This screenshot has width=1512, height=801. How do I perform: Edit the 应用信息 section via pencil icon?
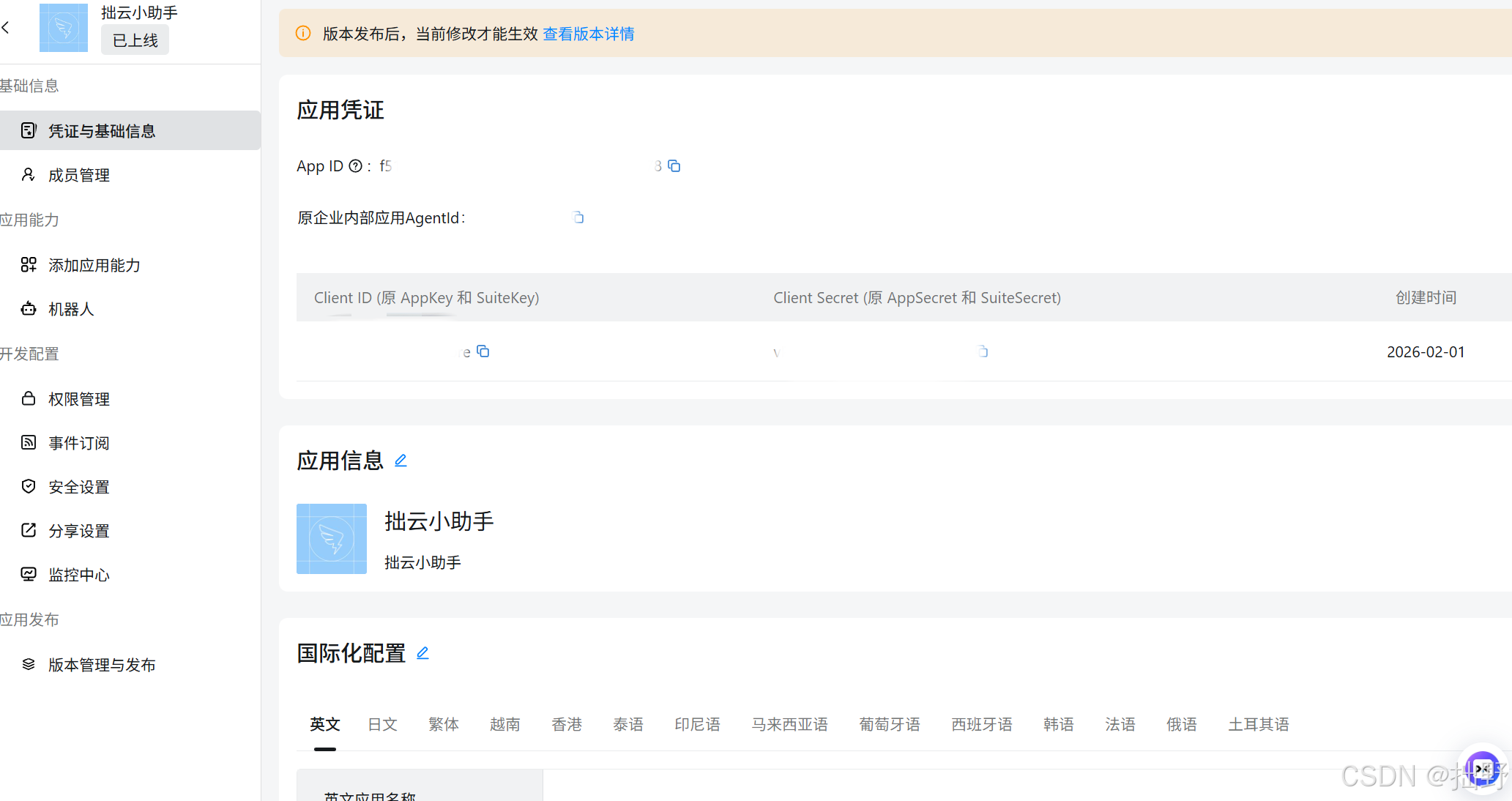click(x=401, y=461)
